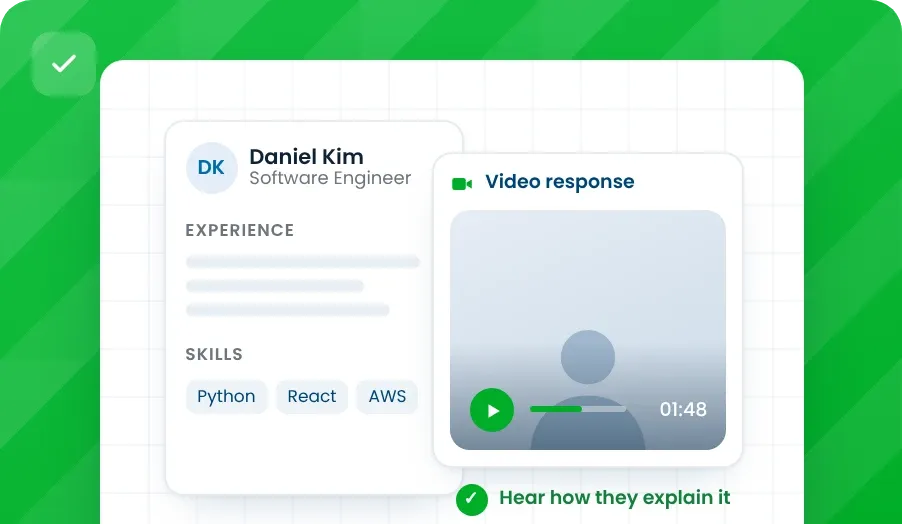Screen dimensions: 902x524
Task: Click the green check icon beside Hear how they explain it
Action: click(x=472, y=499)
